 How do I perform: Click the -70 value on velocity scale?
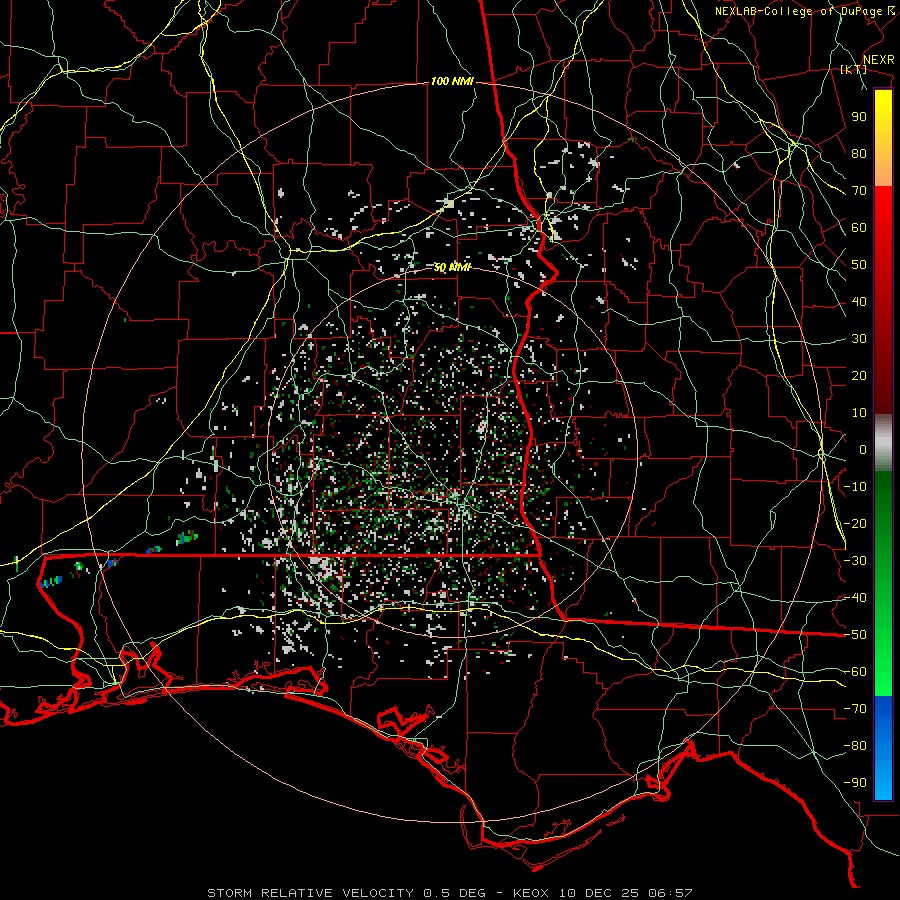click(855, 709)
